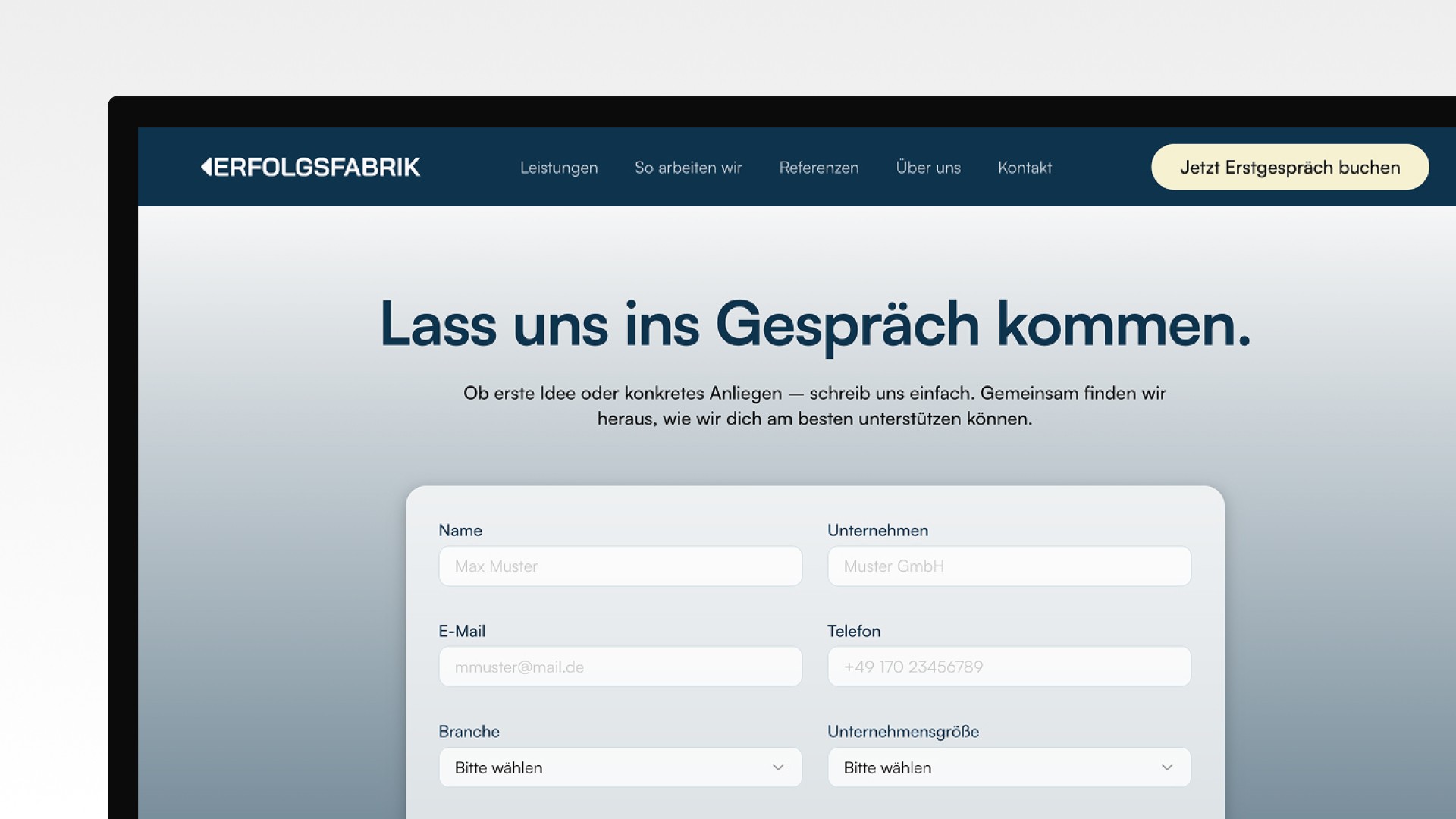Image resolution: width=1456 pixels, height=819 pixels.
Task: Focus the Name input field
Action: tap(620, 566)
